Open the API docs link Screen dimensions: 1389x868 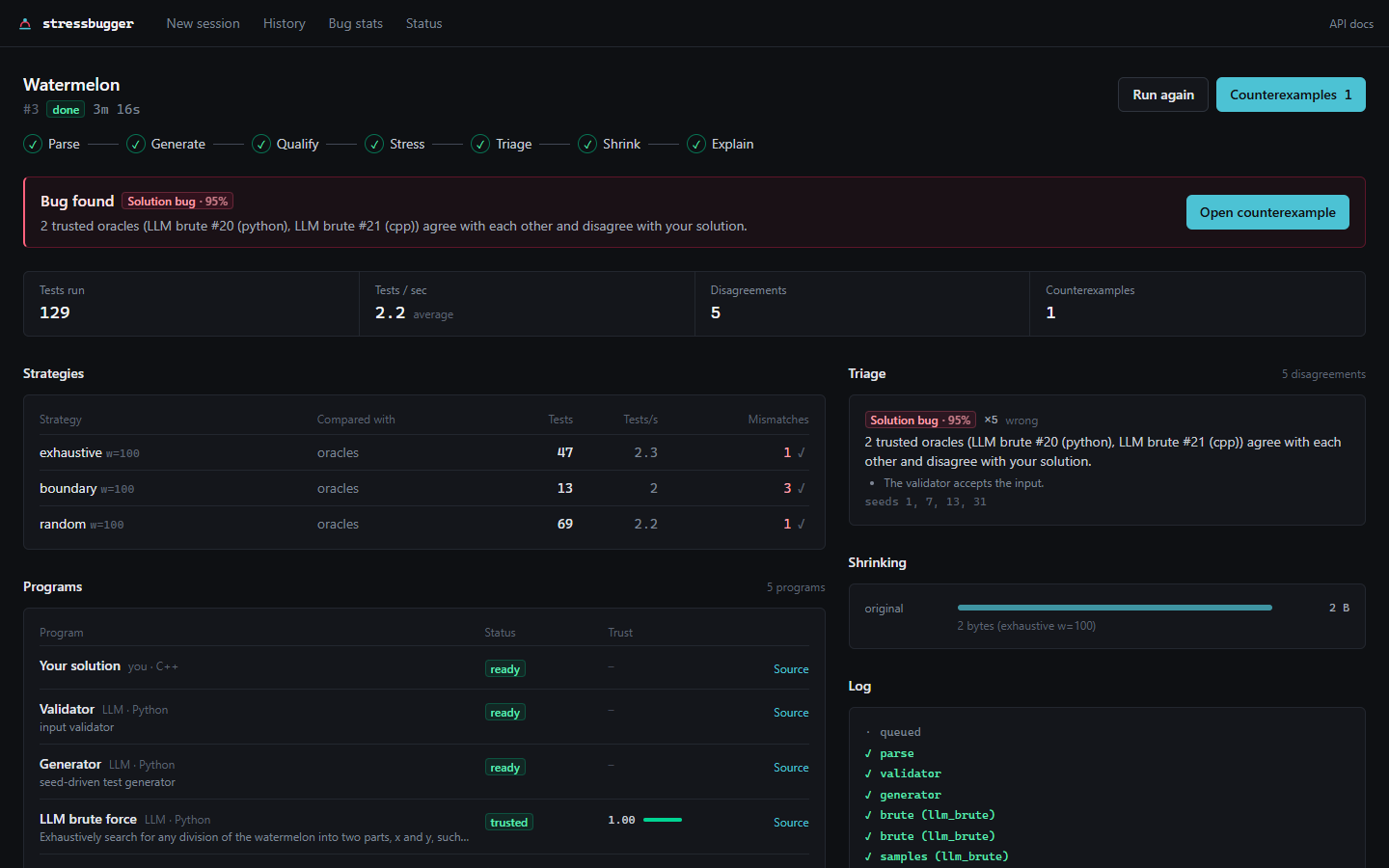[1351, 23]
